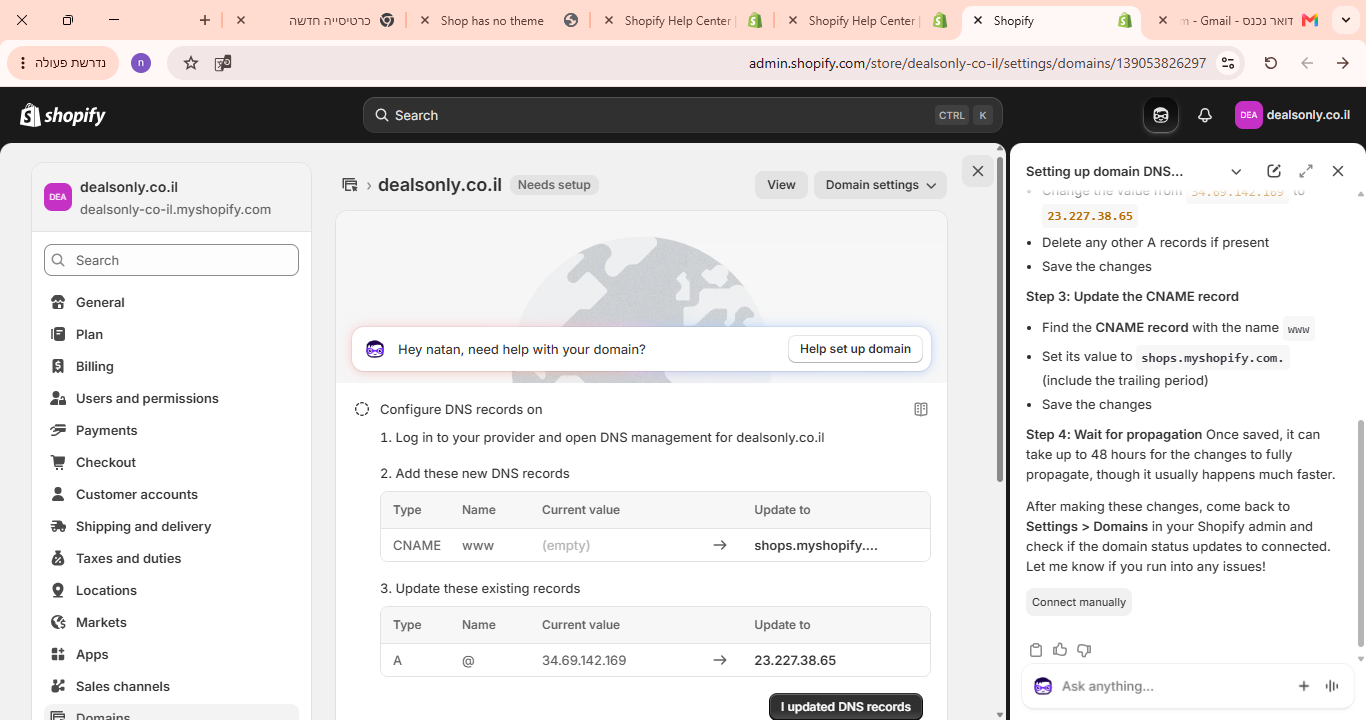Open Users and permissions
The height and width of the screenshot is (720, 1366).
[171, 398]
